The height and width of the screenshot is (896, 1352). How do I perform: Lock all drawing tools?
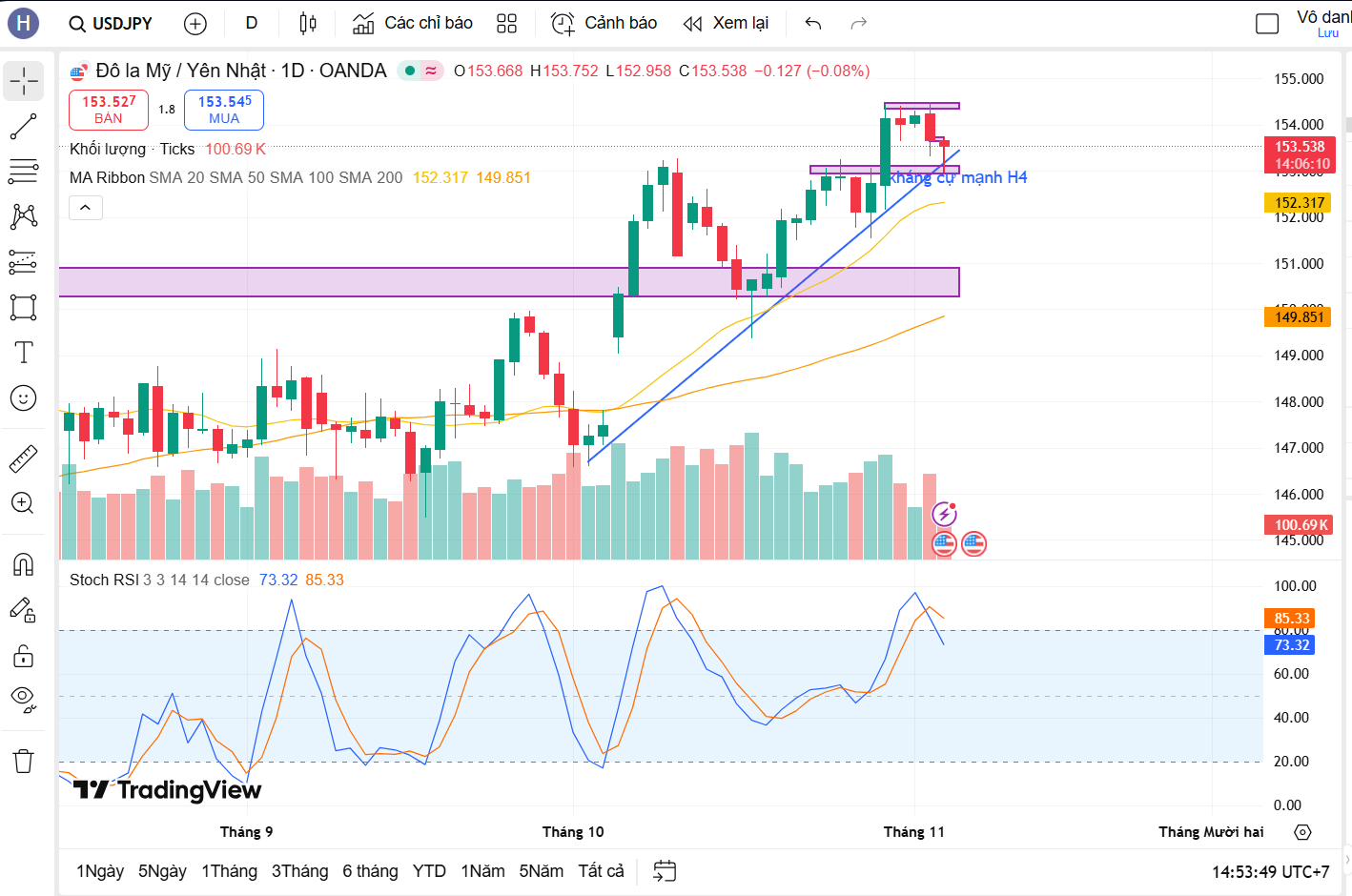pos(23,655)
